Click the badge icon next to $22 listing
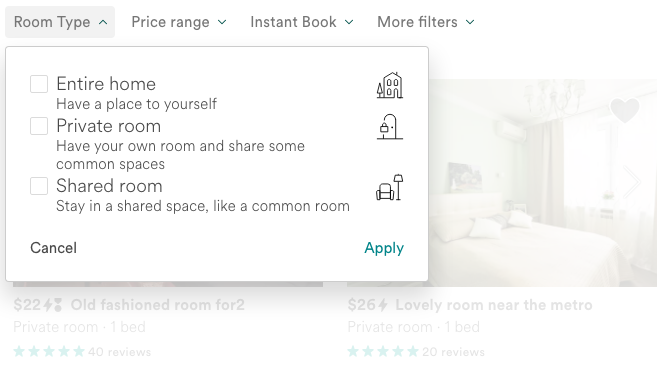 pos(58,305)
